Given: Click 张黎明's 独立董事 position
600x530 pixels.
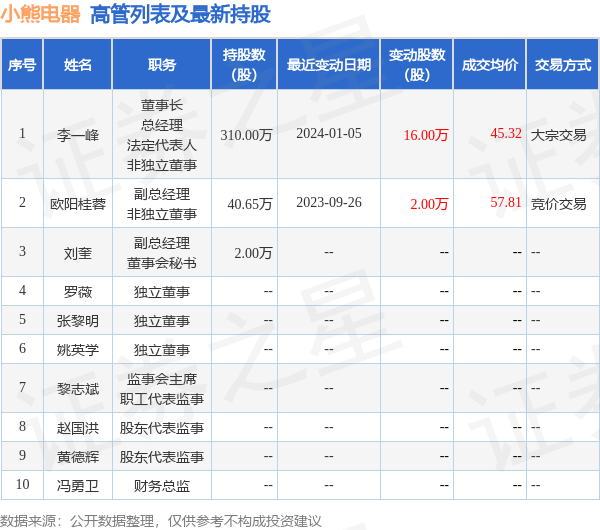Looking at the screenshot, I should 162,320.
